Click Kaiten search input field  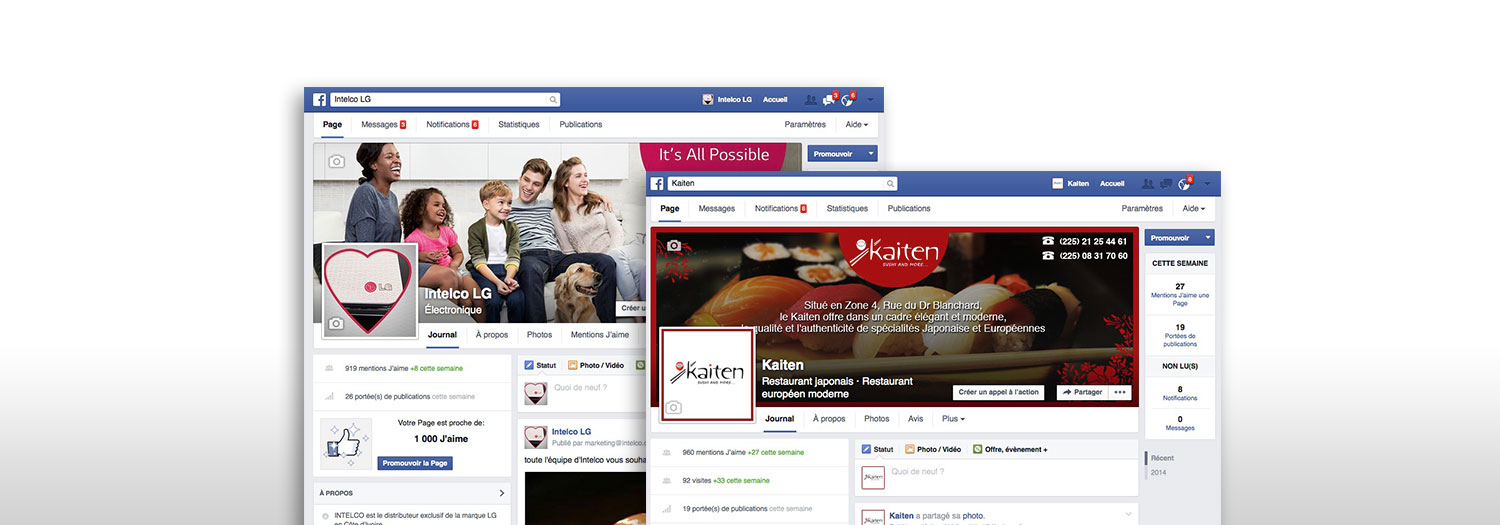click(782, 184)
